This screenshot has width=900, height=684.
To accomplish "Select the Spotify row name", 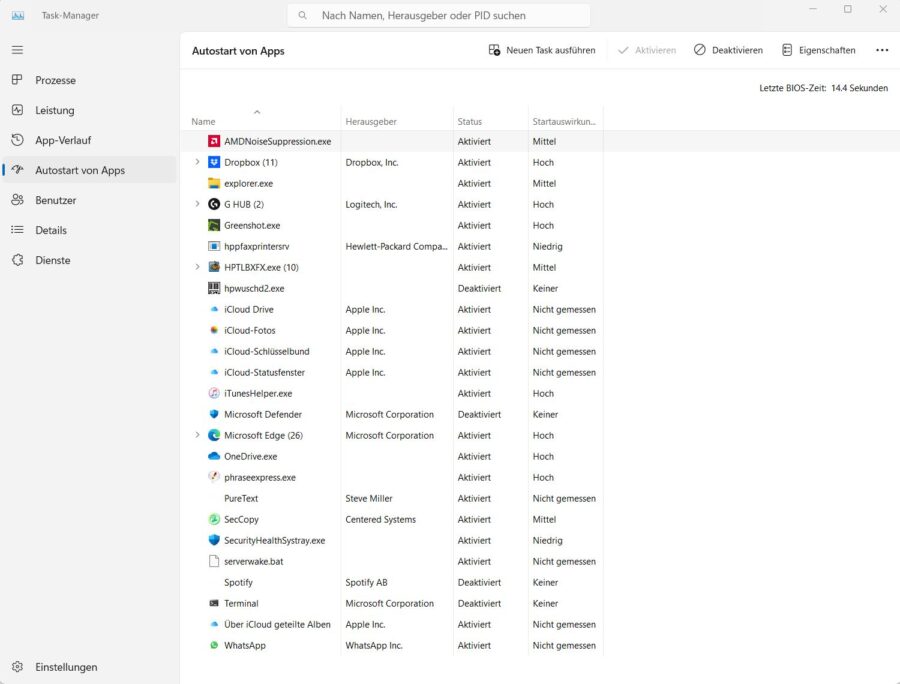I will pyautogui.click(x=238, y=582).
